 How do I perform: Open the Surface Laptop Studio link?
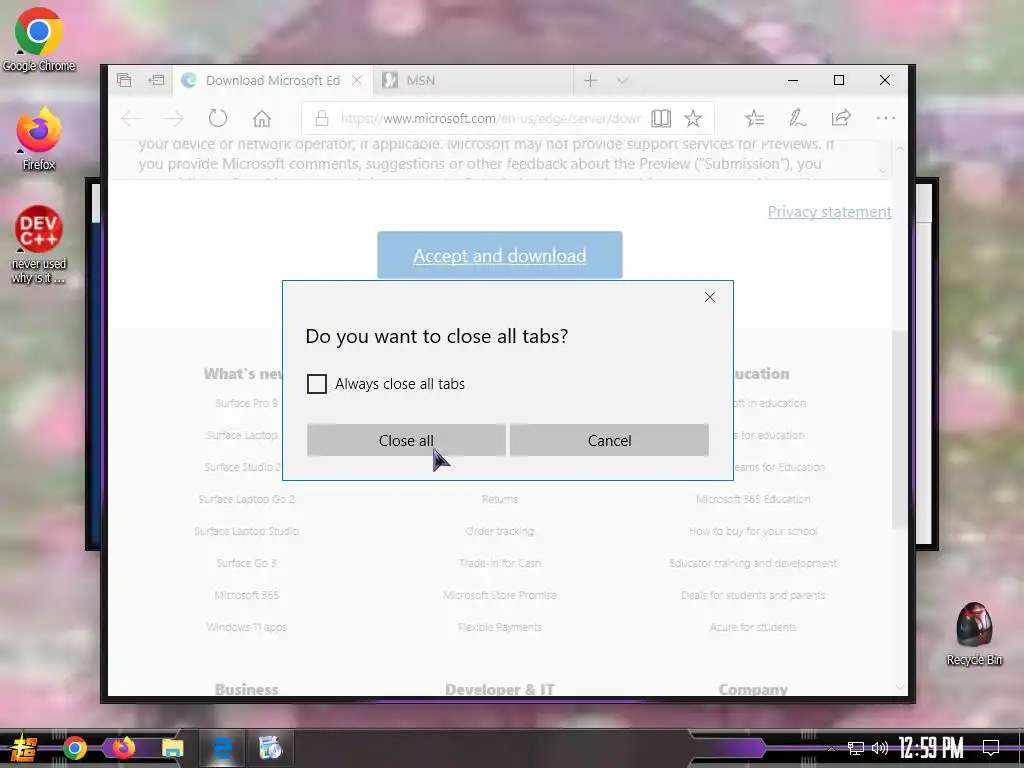[247, 531]
